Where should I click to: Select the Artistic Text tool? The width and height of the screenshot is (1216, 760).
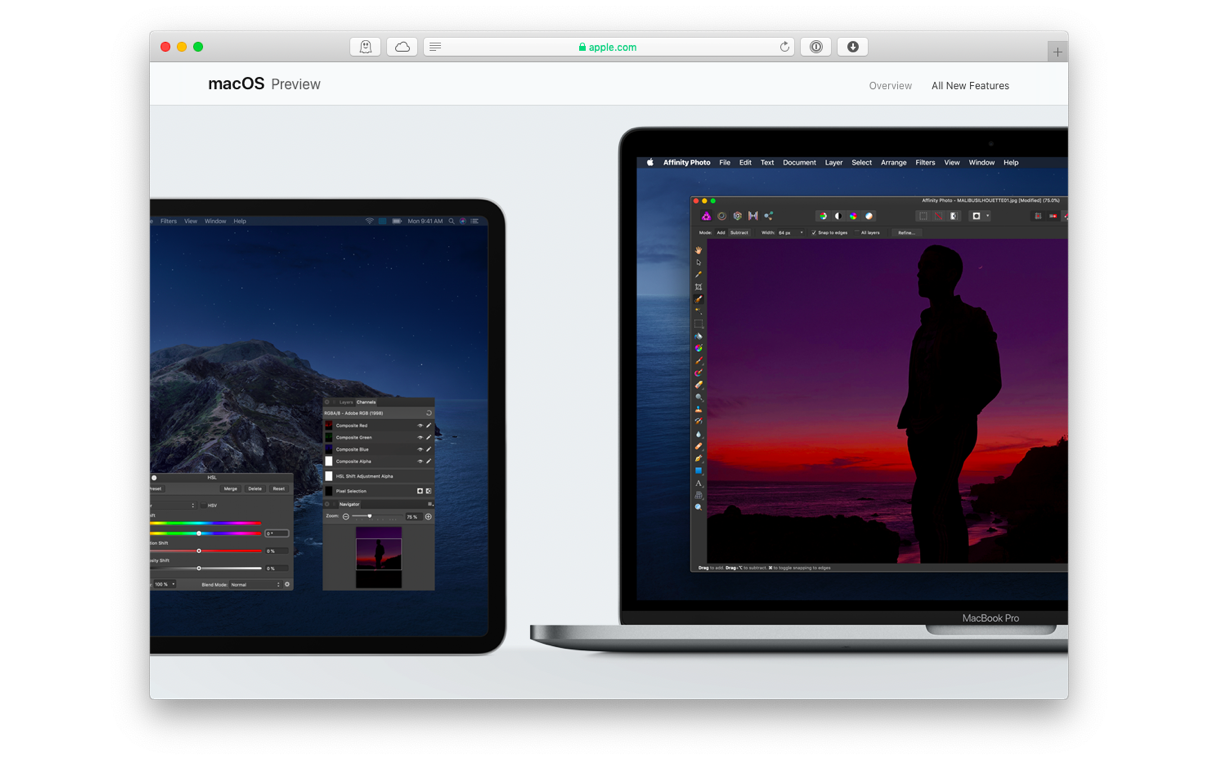tap(699, 482)
